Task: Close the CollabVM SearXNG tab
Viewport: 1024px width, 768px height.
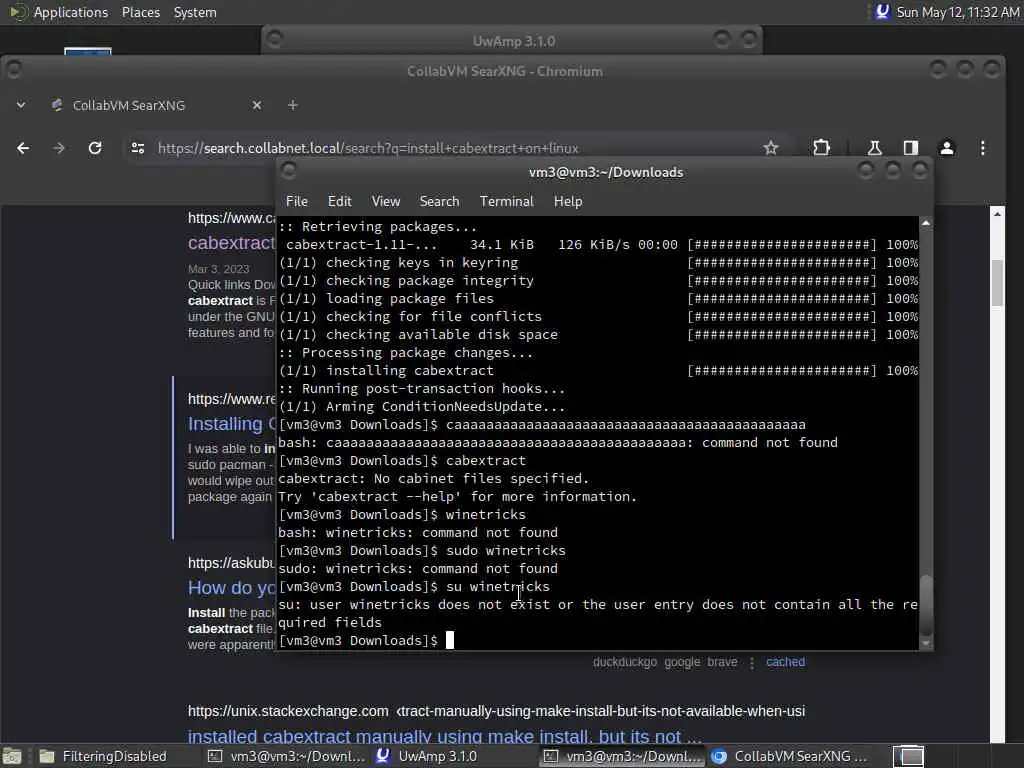Action: point(257,105)
